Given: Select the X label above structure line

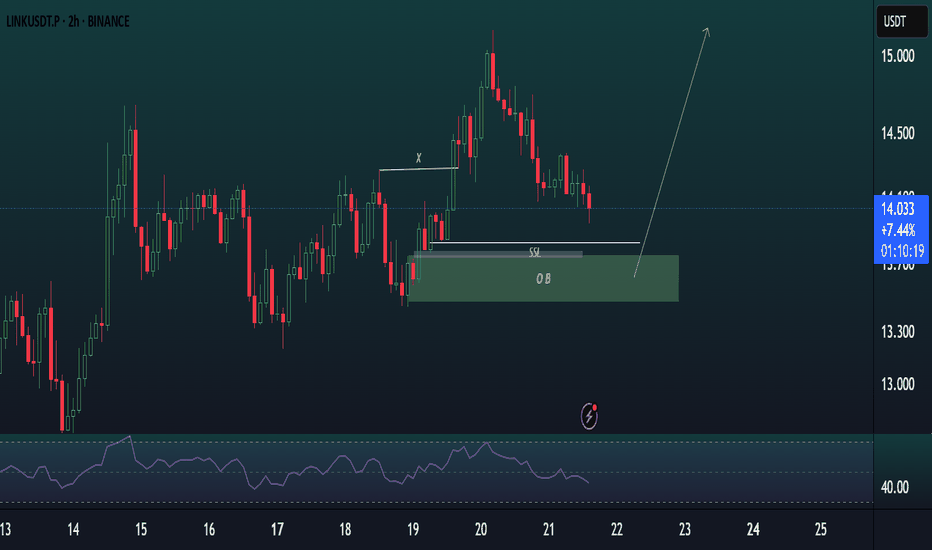Looking at the screenshot, I should pyautogui.click(x=418, y=158).
